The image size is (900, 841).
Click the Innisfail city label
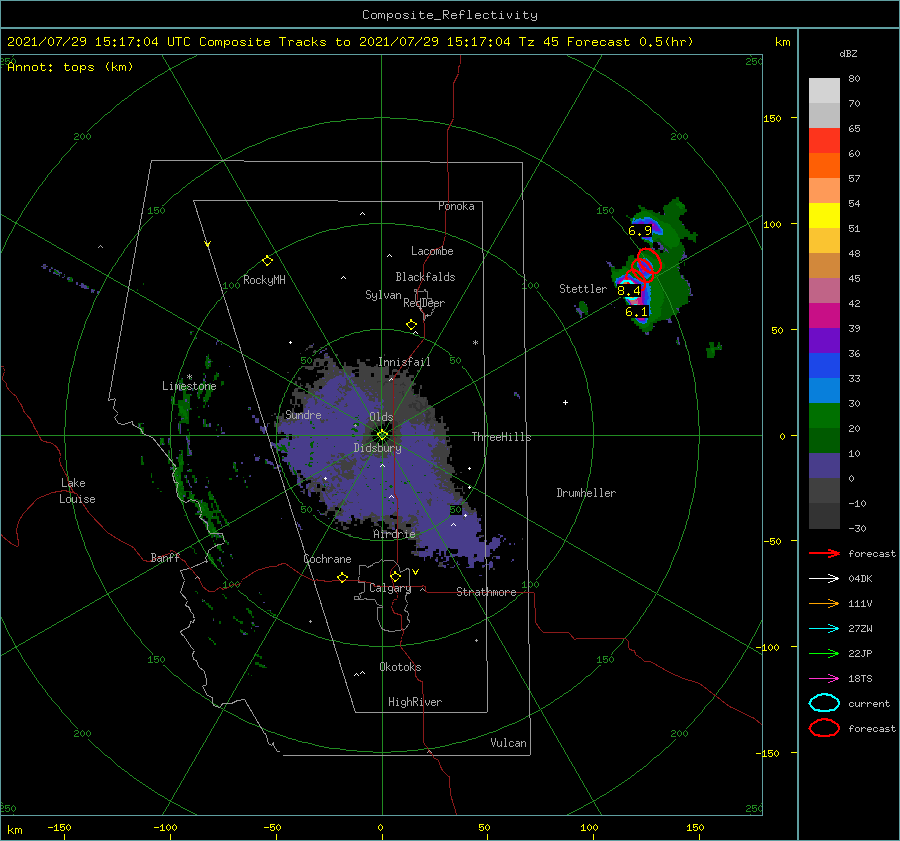point(404,362)
